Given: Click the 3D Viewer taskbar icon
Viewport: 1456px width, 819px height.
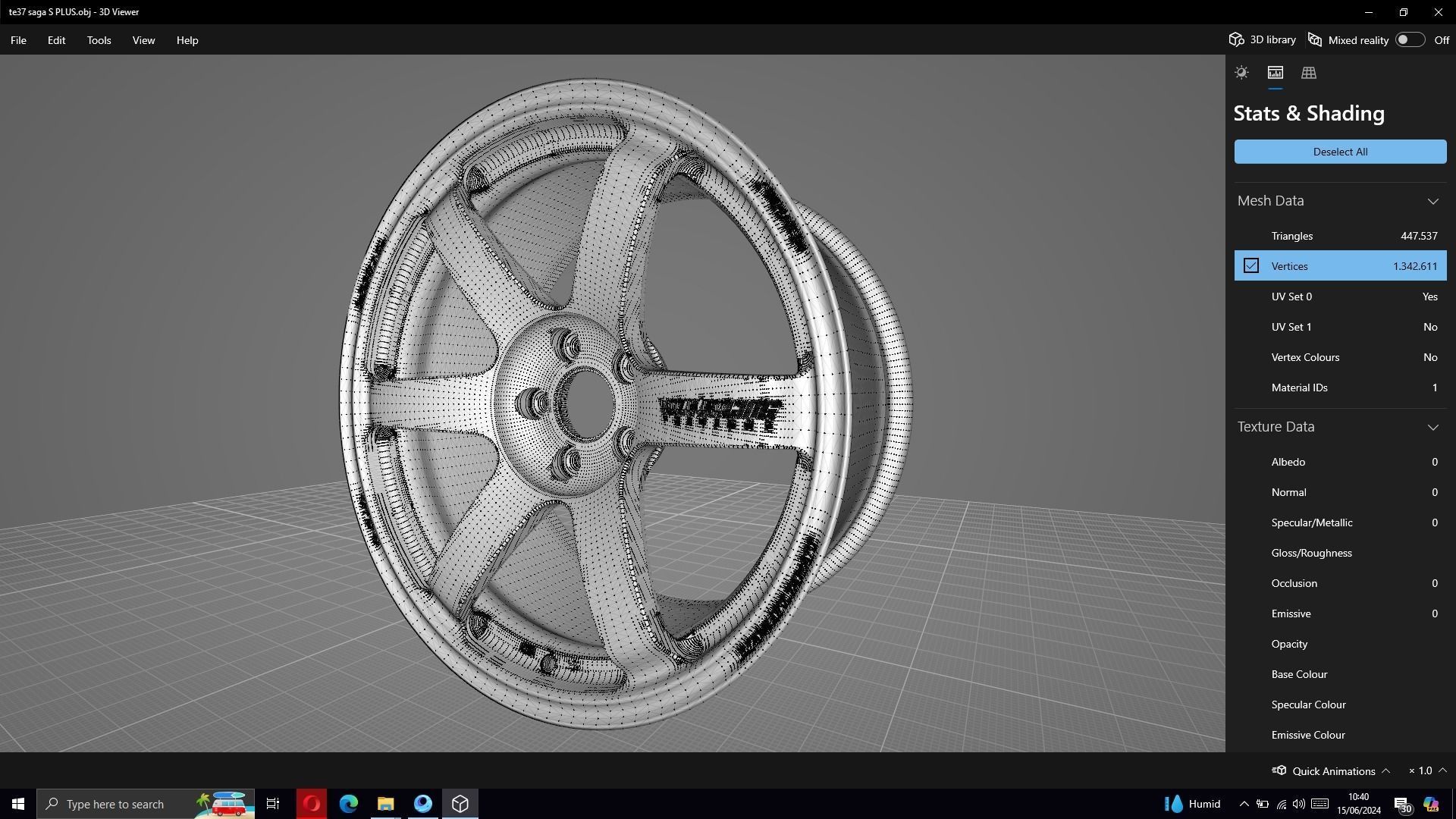Looking at the screenshot, I should pos(460,804).
